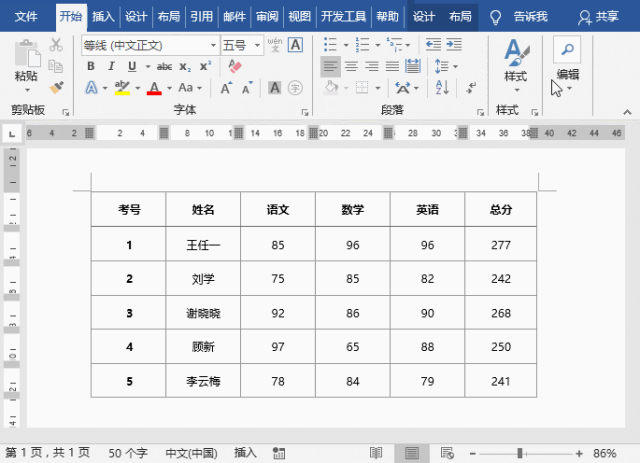Toggle strikethrough abc formatting
640x463 pixels.
click(164, 66)
